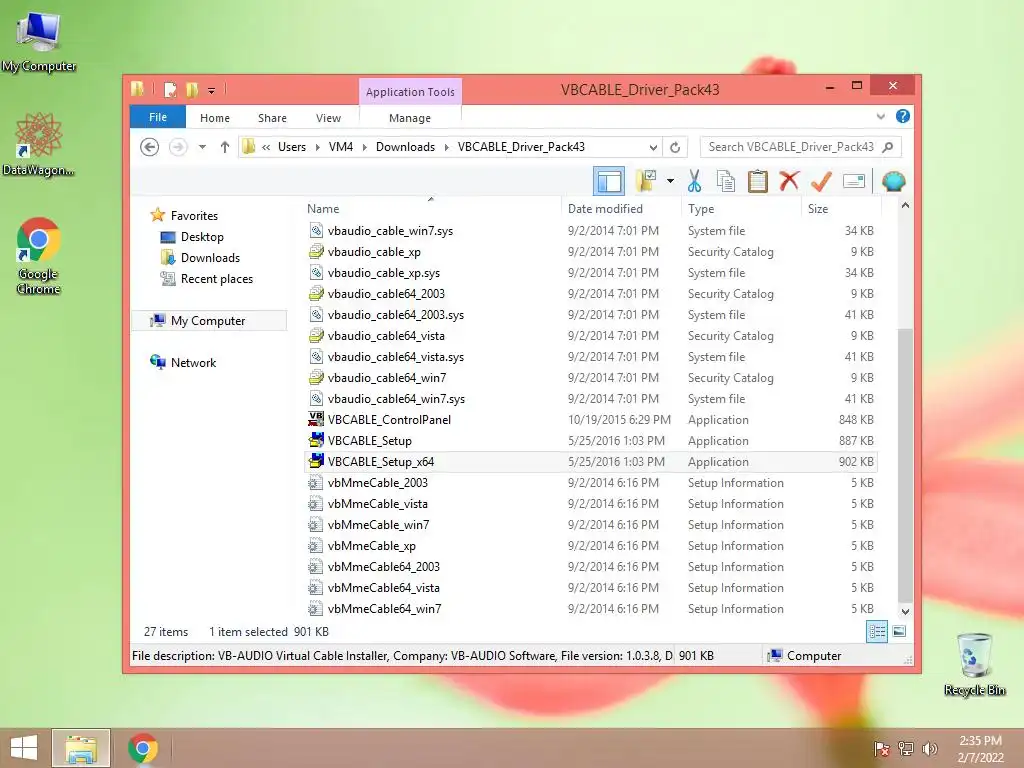1024x768 pixels.
Task: Select Desktop under Favorites
Action: (202, 236)
